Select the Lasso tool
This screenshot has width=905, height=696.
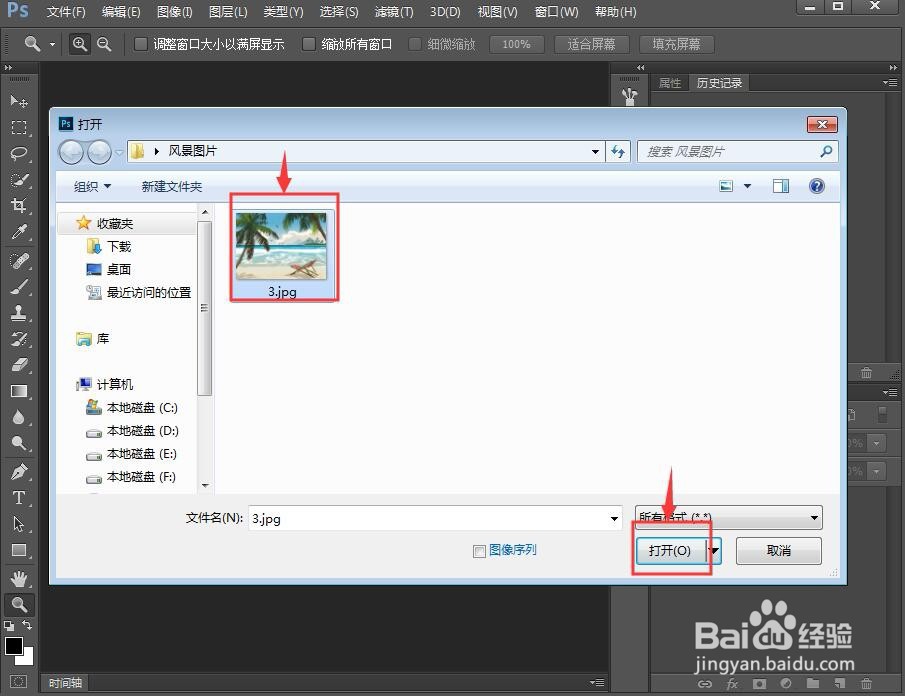[x=18, y=153]
